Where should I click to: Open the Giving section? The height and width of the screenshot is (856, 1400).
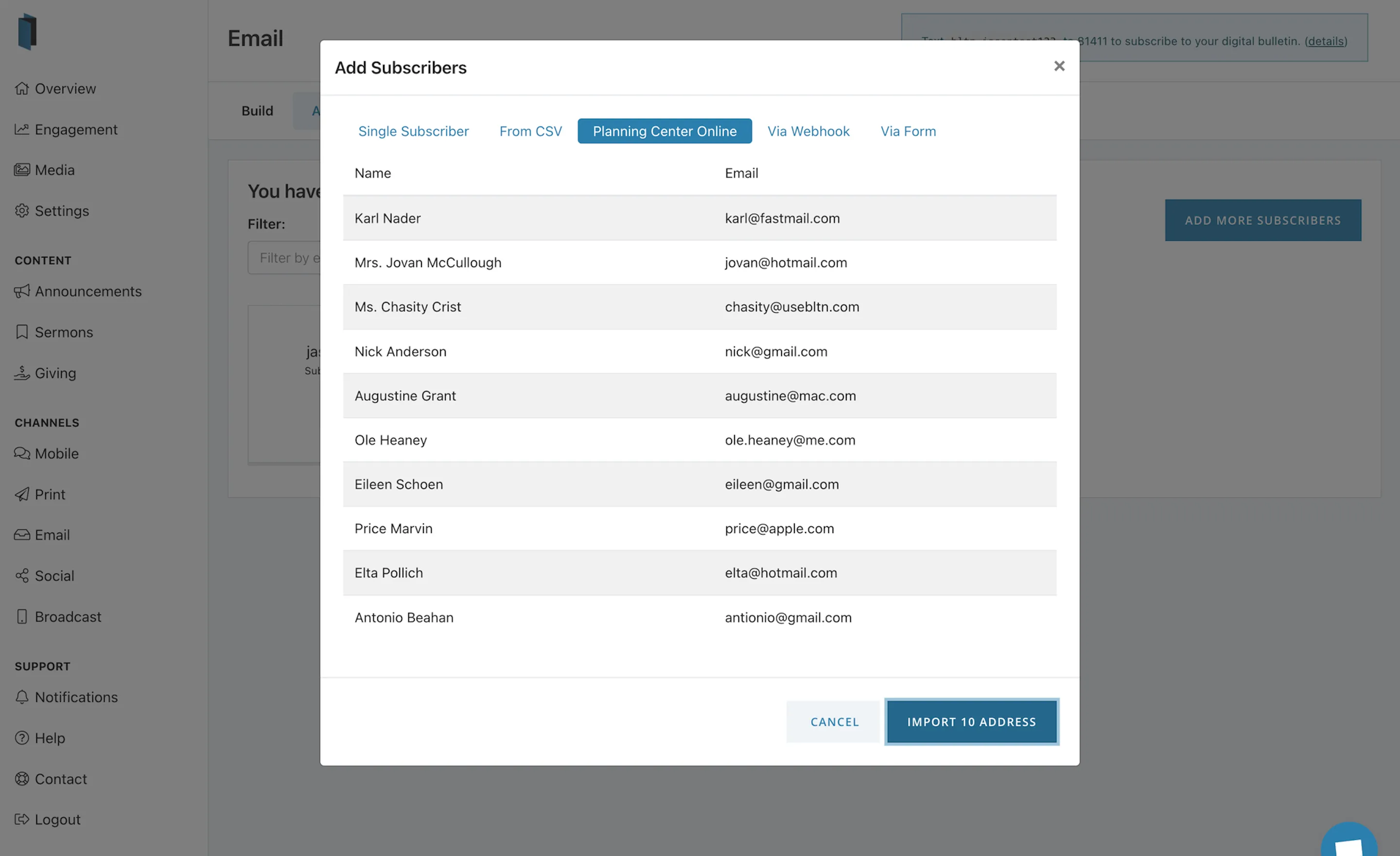[55, 374]
